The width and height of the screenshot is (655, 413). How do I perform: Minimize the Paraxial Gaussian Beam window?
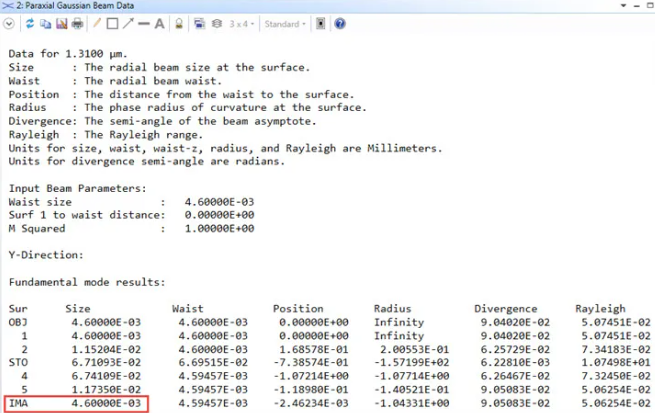pos(636,6)
